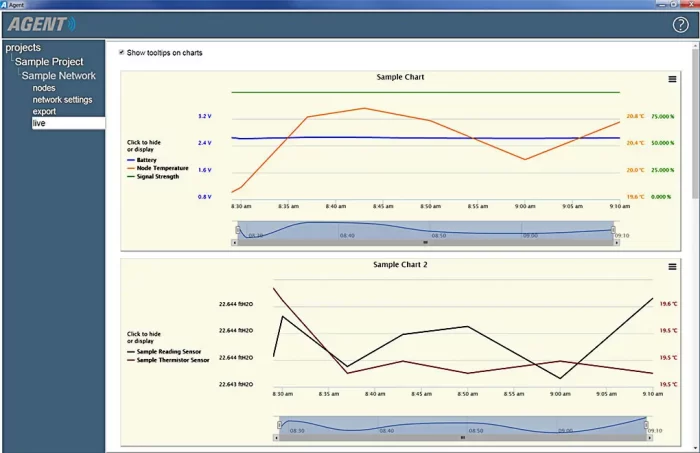The height and width of the screenshot is (453, 700).
Task: Hide Sample Reading Sensor series
Action: click(168, 352)
